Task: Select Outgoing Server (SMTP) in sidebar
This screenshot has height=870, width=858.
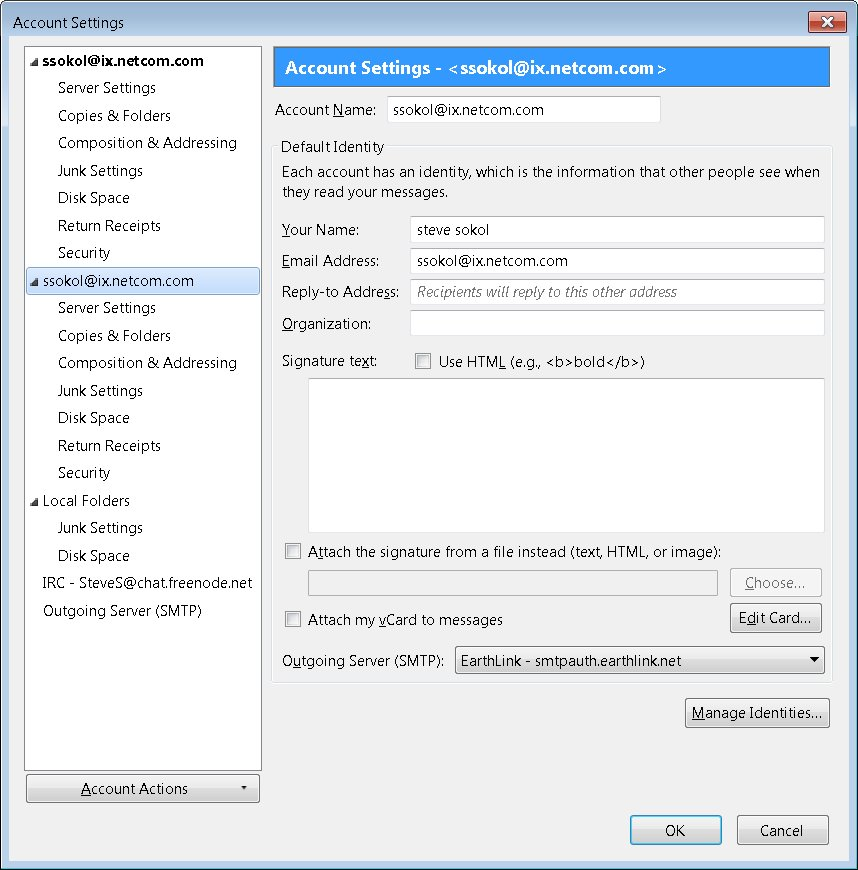Action: click(x=122, y=611)
